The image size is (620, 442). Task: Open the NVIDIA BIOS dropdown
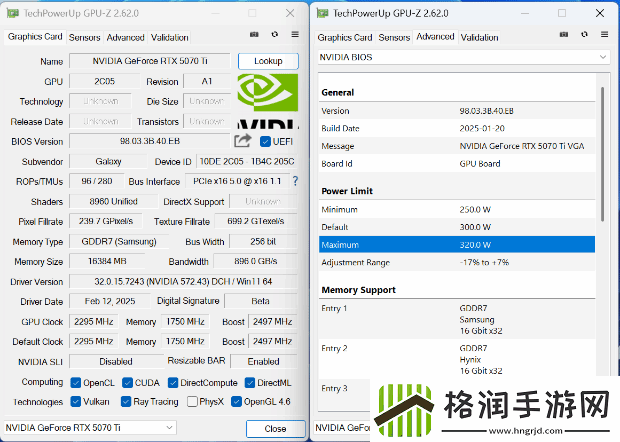pos(462,58)
